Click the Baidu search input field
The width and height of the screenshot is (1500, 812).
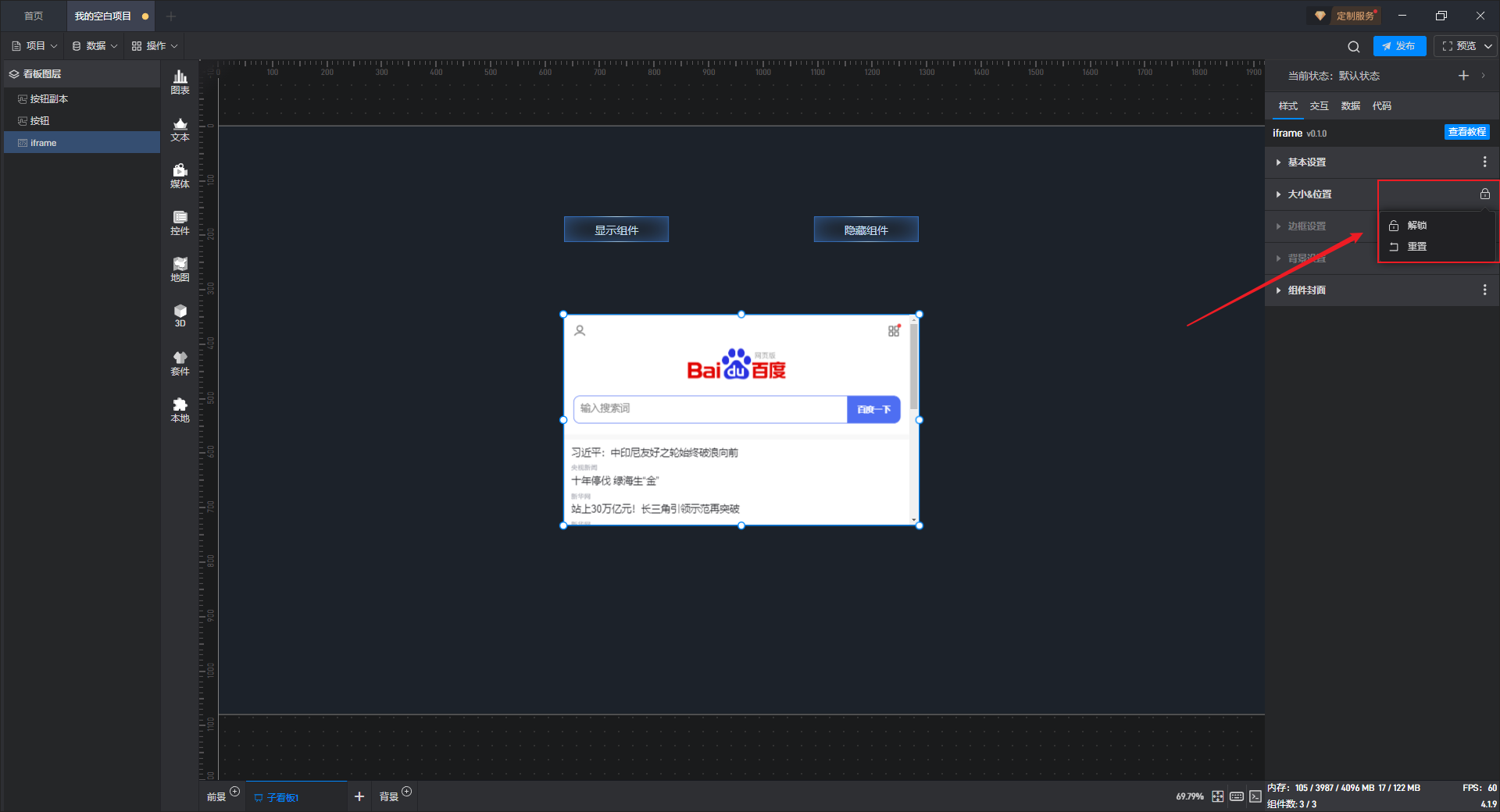tap(710, 409)
